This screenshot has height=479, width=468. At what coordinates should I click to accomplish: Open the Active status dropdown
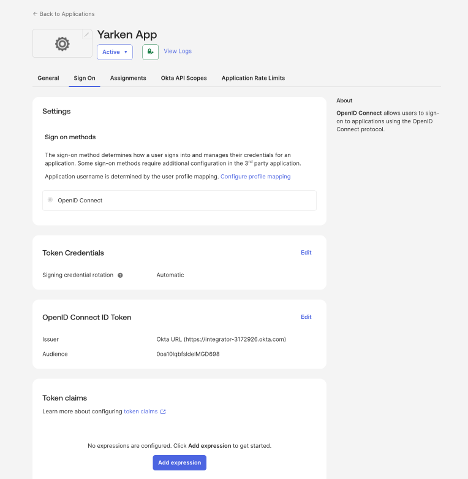tap(115, 52)
